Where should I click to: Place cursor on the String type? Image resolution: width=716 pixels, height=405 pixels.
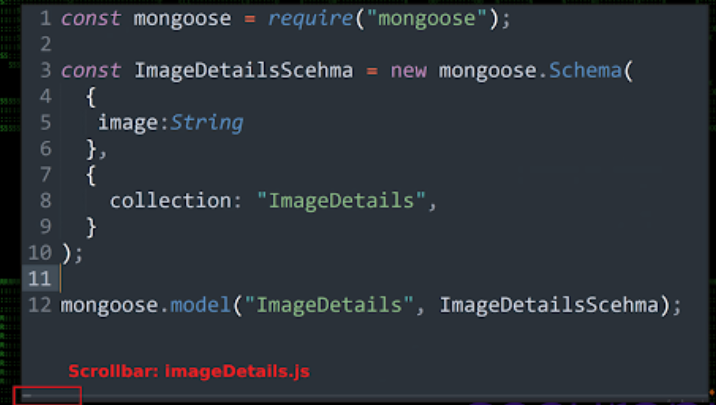coord(206,123)
